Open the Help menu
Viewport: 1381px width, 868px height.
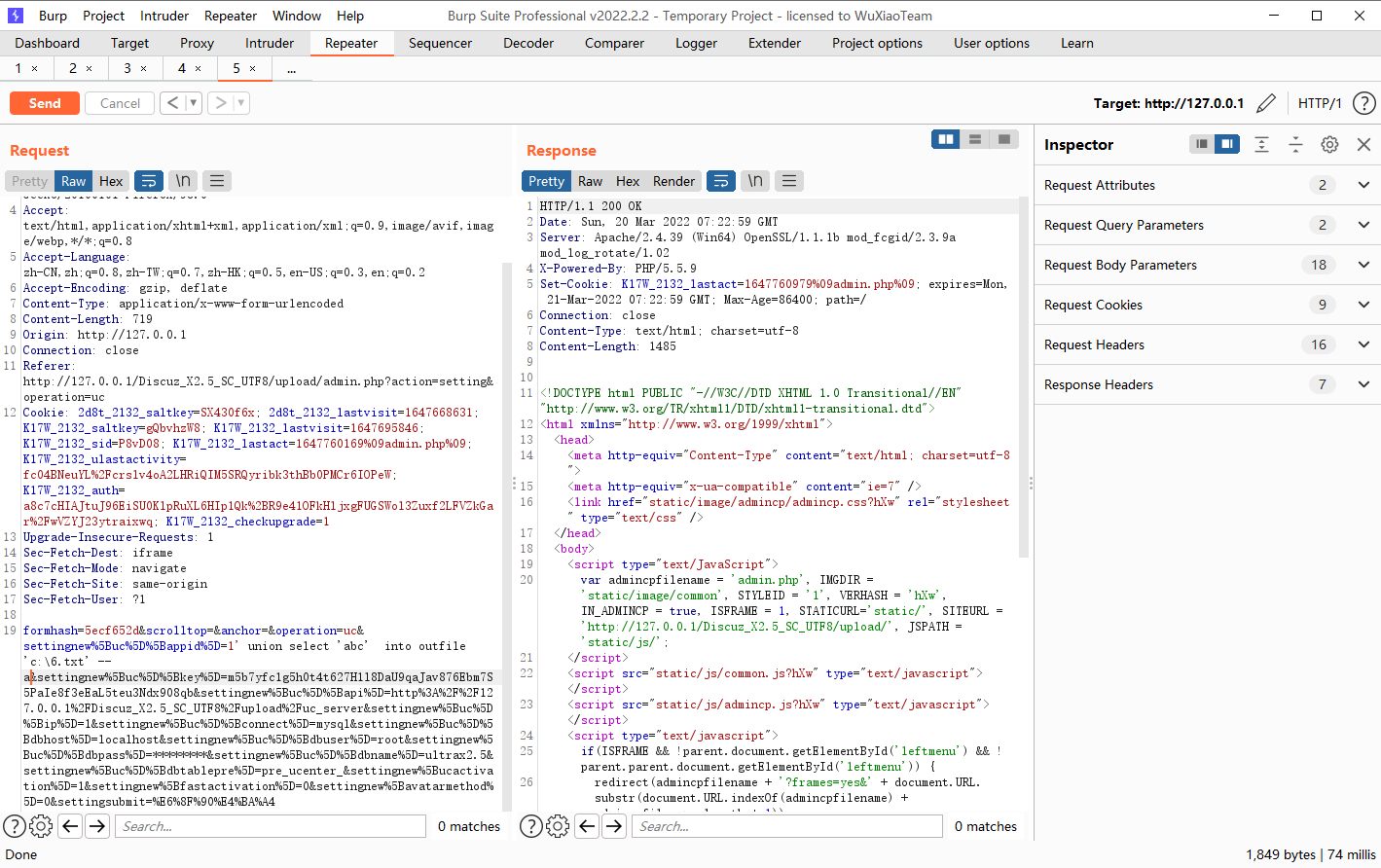(350, 16)
